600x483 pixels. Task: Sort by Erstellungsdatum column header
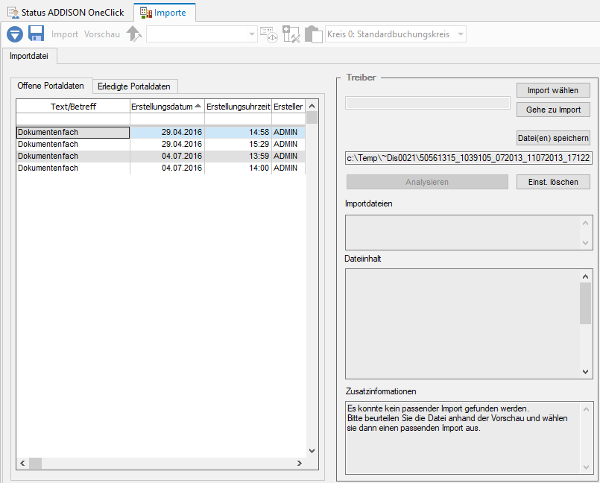coord(167,106)
